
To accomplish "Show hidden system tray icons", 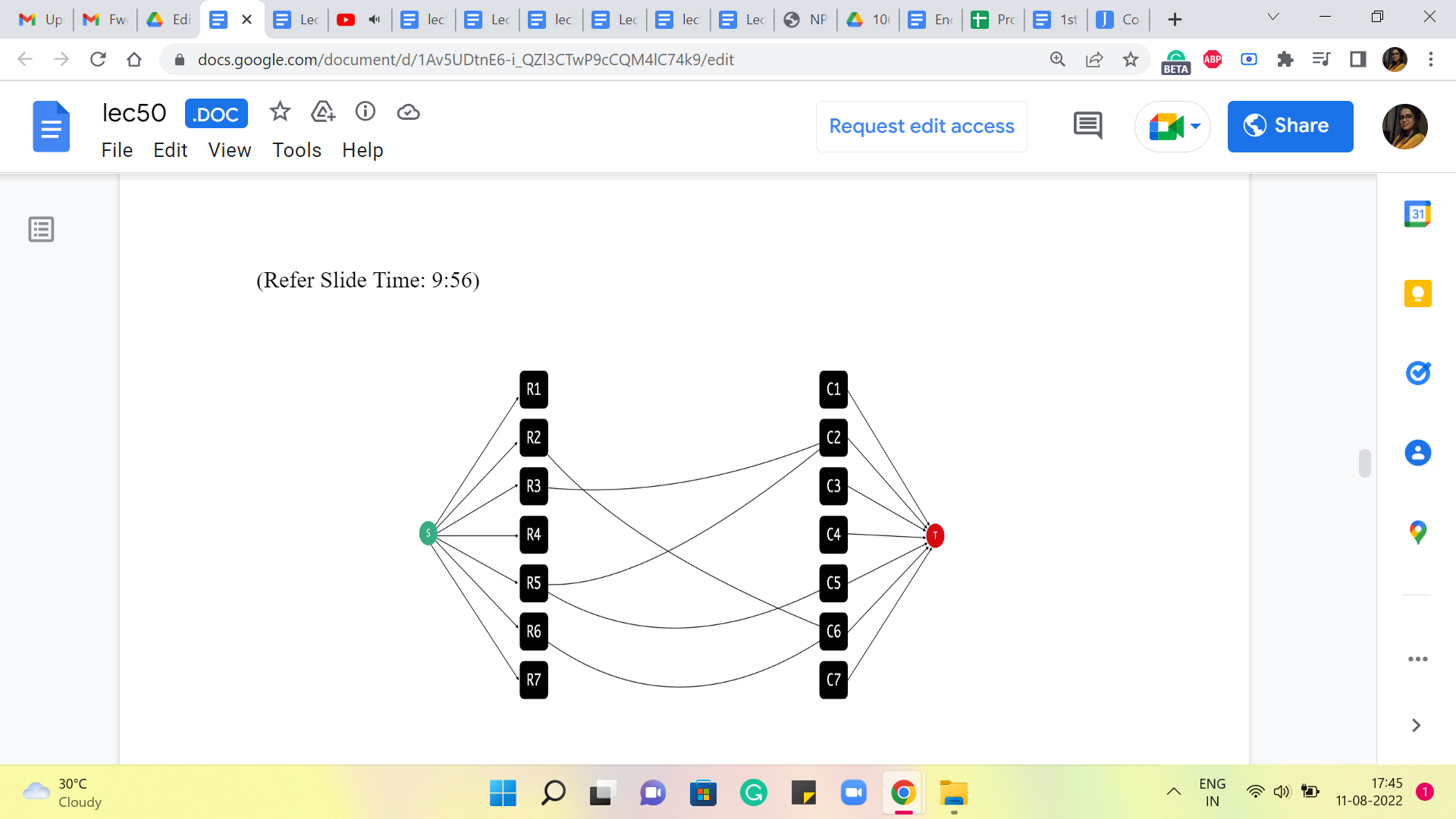I will 1173,792.
